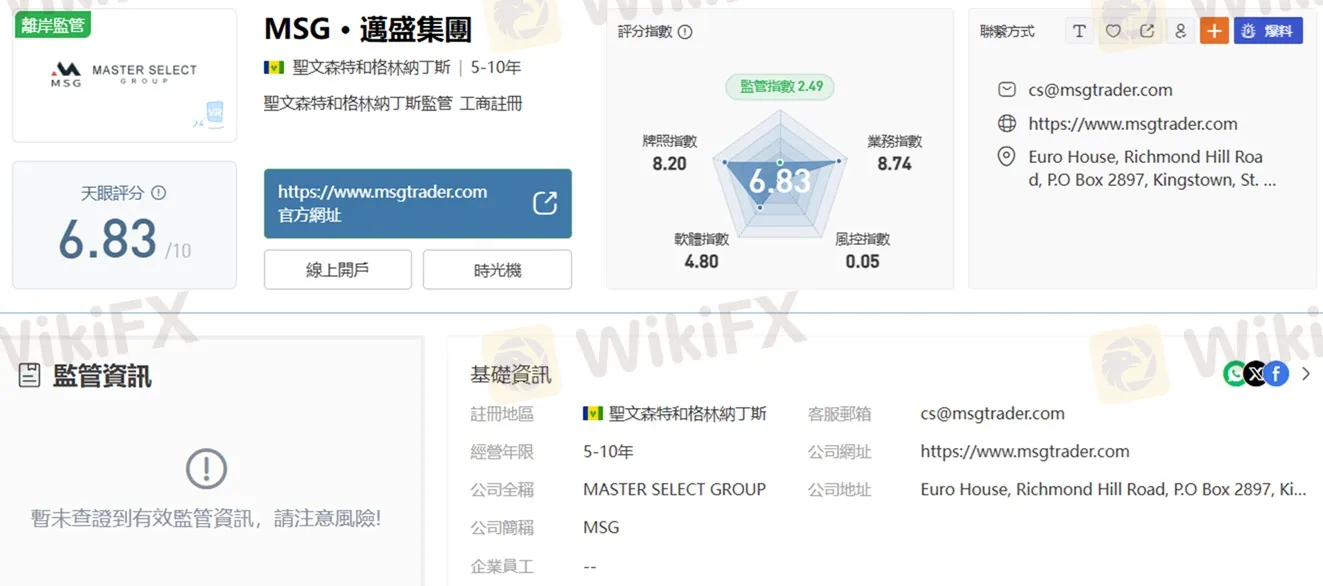Screen dimensions: 1323x586
Task: Click the blue 爆料 button
Action: (x=1268, y=31)
